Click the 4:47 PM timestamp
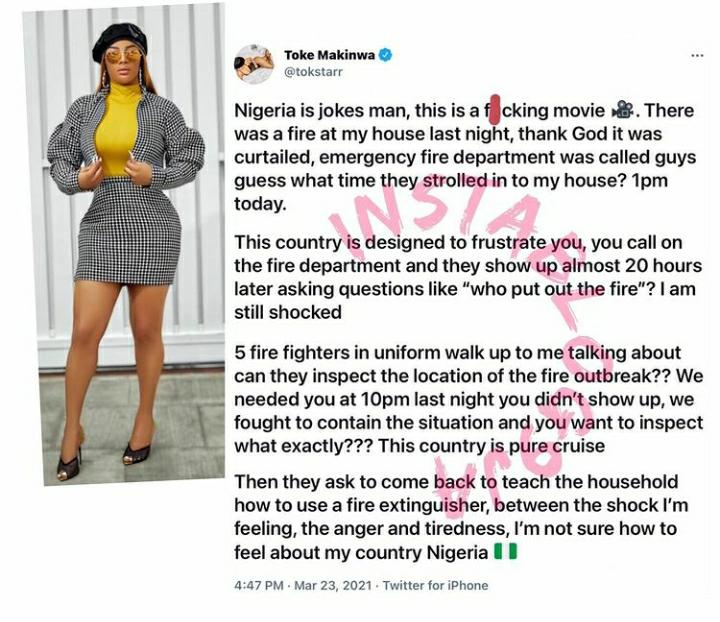 (259, 585)
